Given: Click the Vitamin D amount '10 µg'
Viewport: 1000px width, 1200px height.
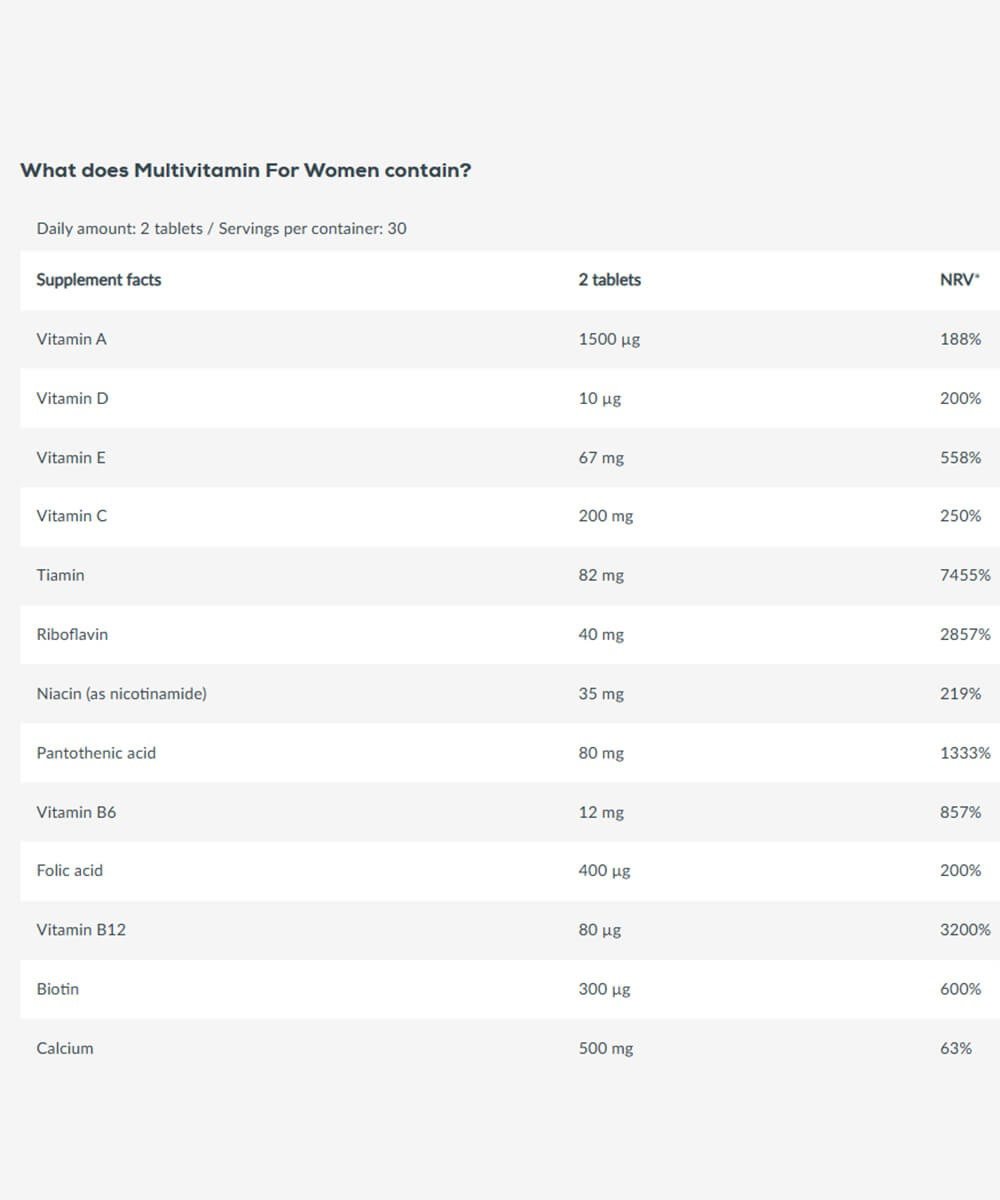Looking at the screenshot, I should click(x=599, y=398).
